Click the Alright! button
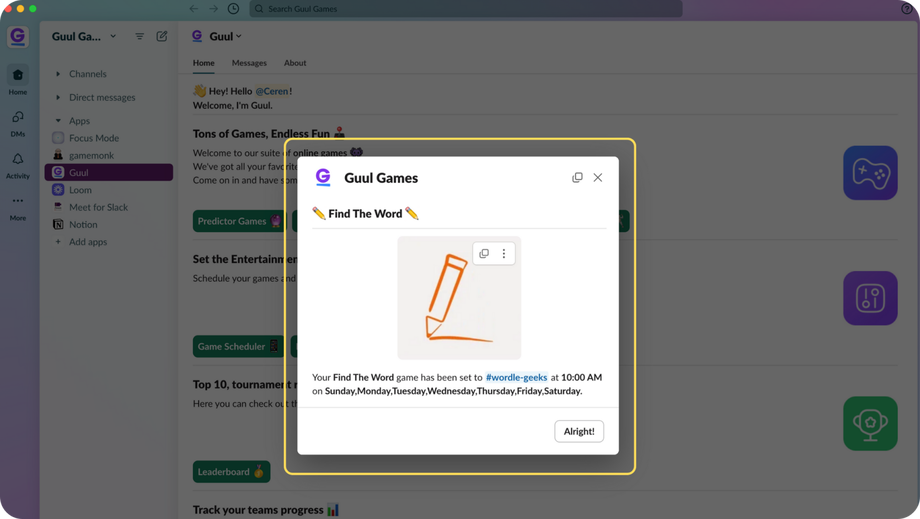The image size is (920, 519). point(579,431)
